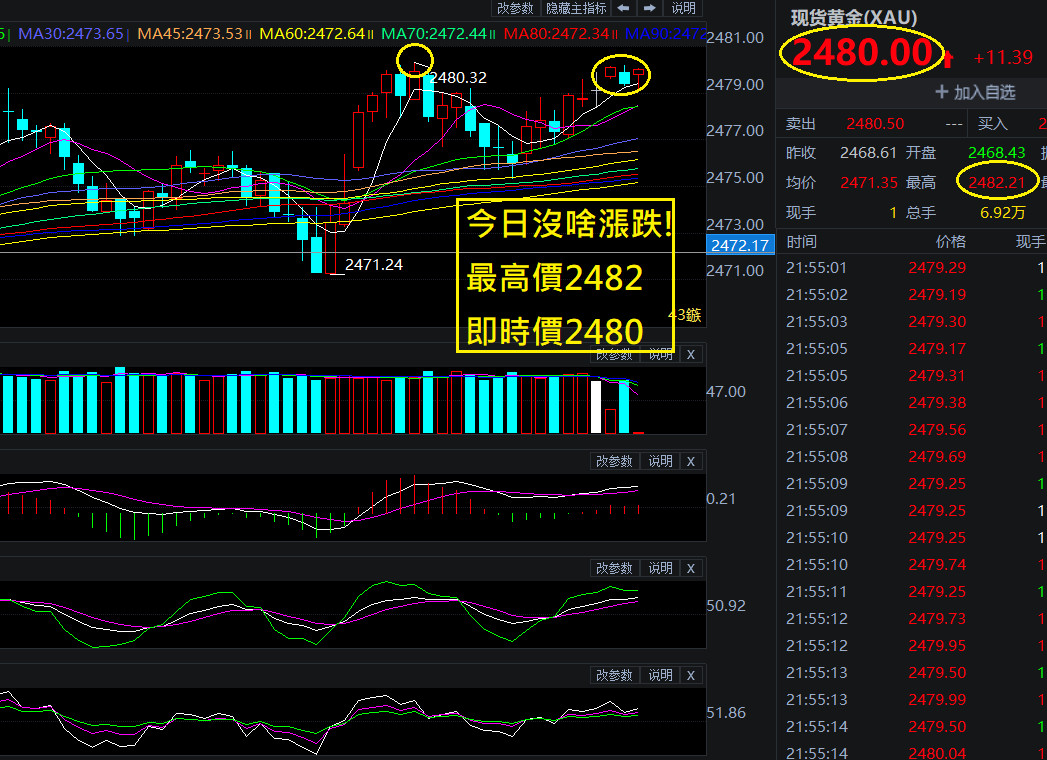Click the right arrow chart navigation icon
Image resolution: width=1047 pixels, height=760 pixels.
point(649,8)
